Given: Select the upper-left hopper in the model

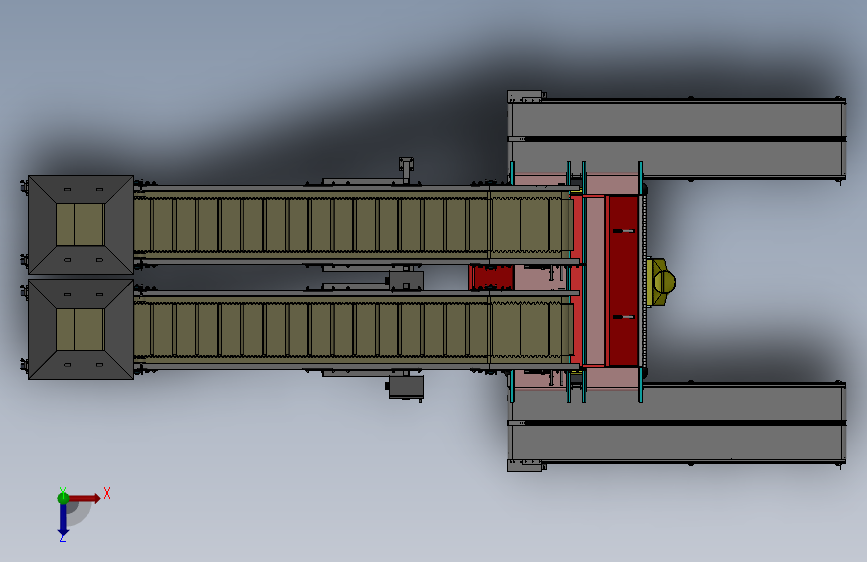Looking at the screenshot, I should pyautogui.click(x=81, y=225).
